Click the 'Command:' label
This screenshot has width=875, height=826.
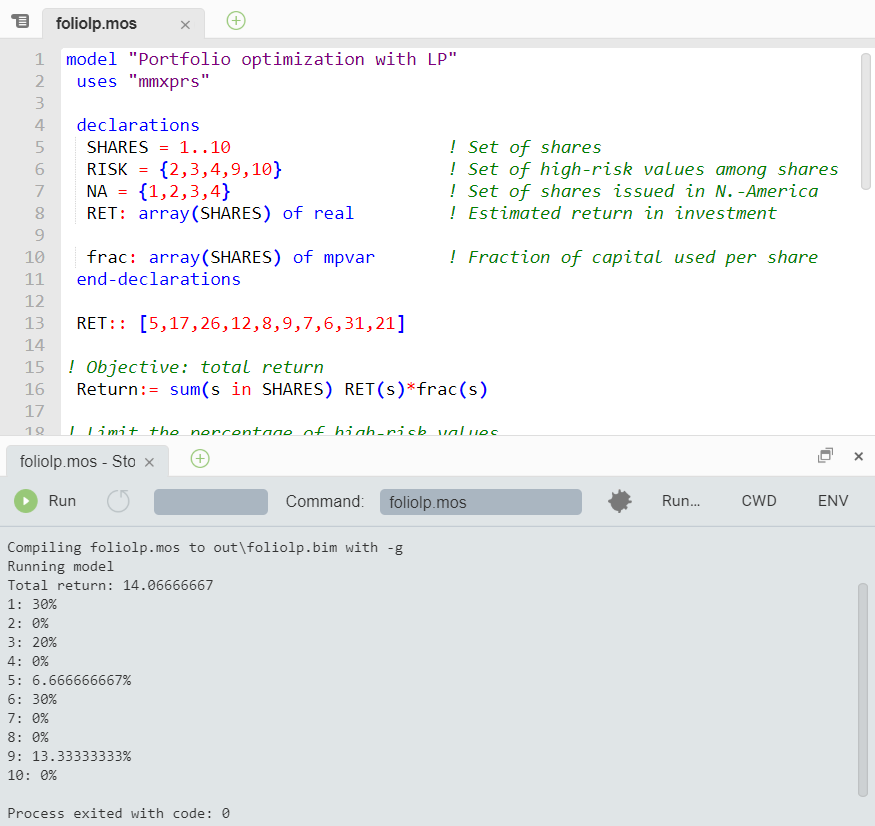[325, 501]
